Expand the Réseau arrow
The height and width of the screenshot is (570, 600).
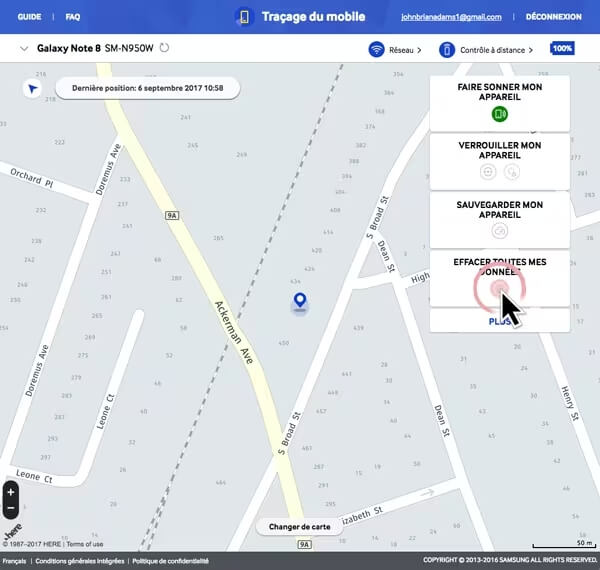pyautogui.click(x=419, y=50)
